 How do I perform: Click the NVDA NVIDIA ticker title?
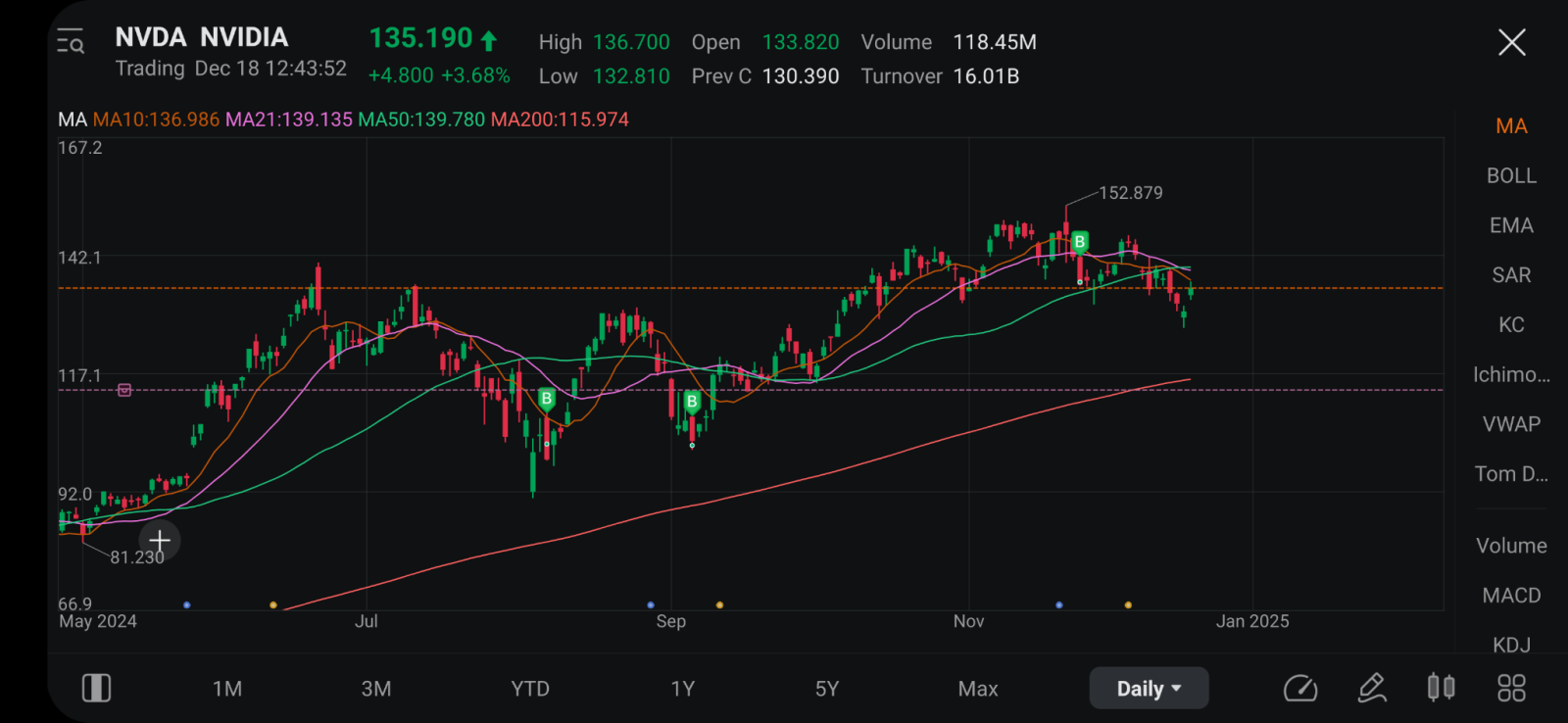[202, 37]
